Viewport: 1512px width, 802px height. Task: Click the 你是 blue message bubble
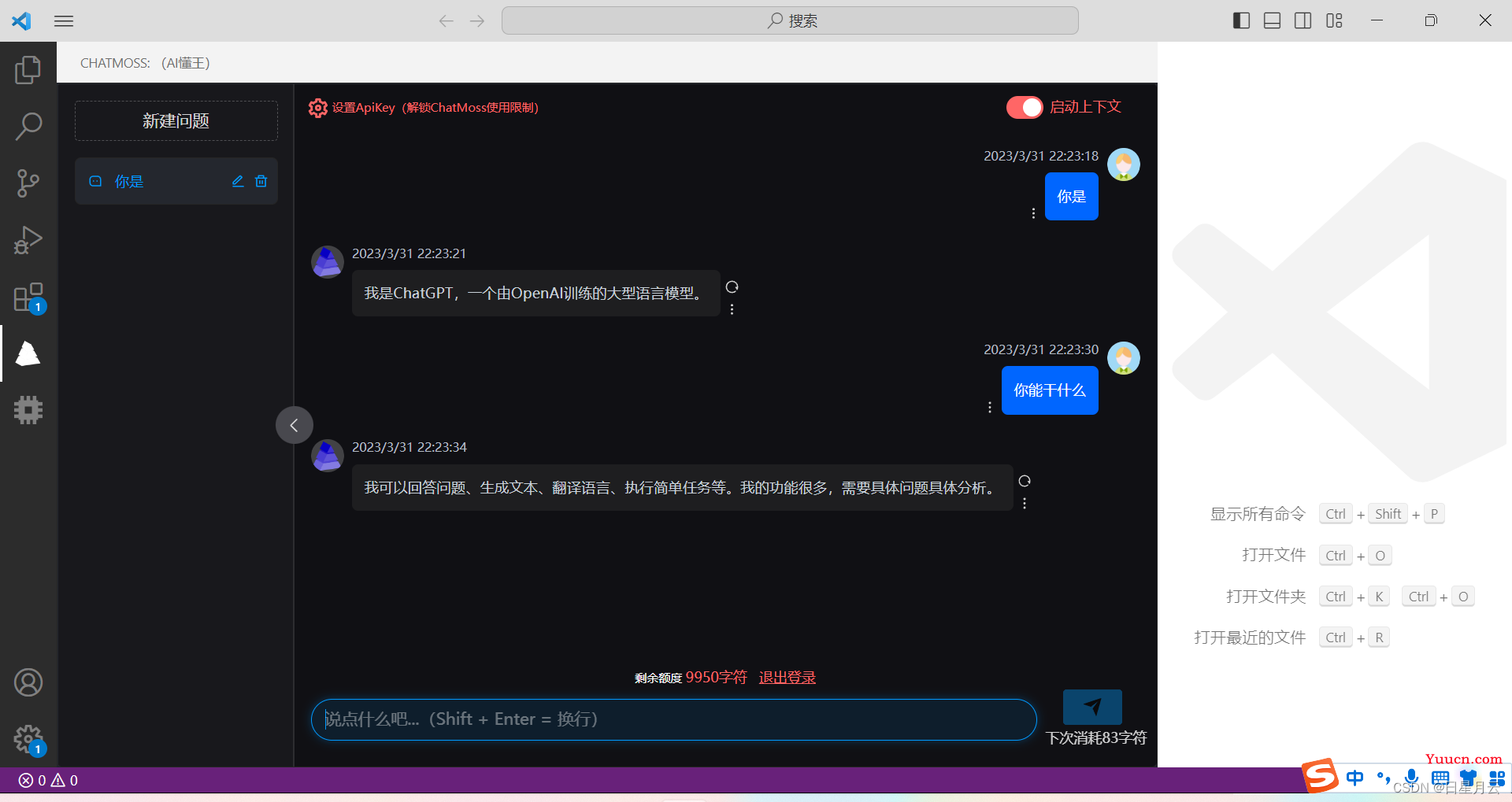point(1071,197)
